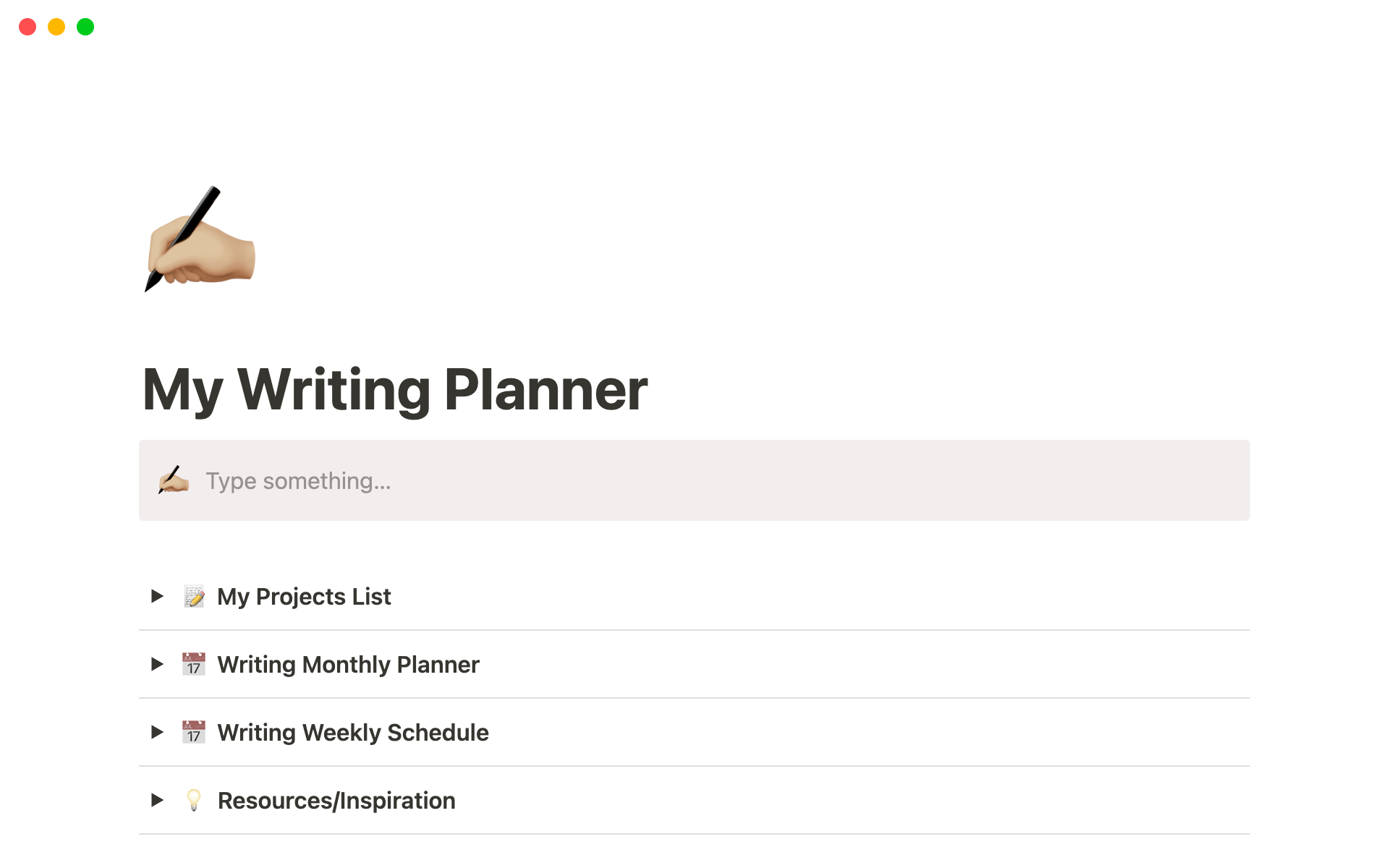This screenshot has width=1389, height=868.
Task: Select the divider line below Resources/Inspiration
Action: pyautogui.click(x=694, y=834)
